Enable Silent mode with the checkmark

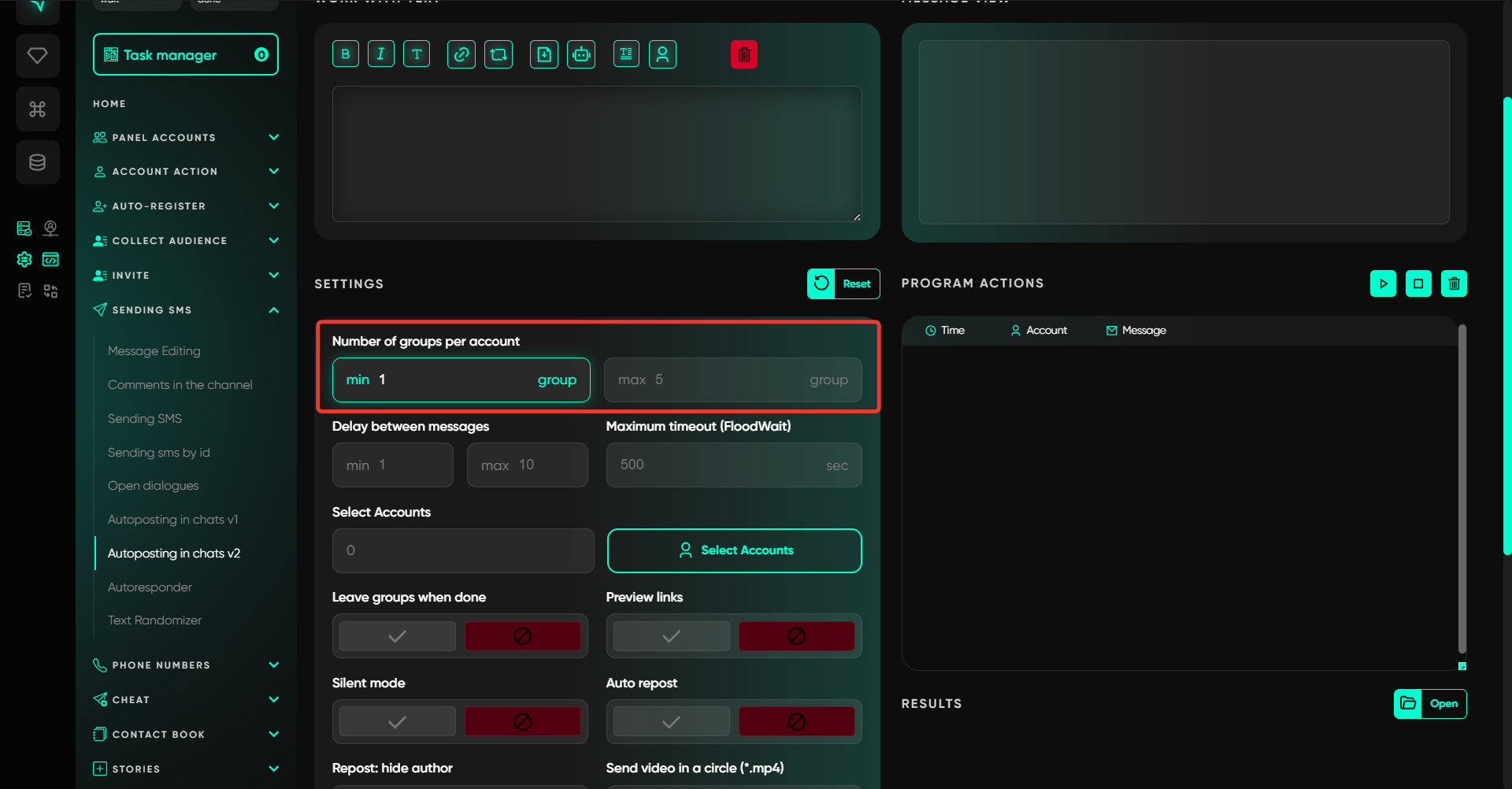pos(398,722)
